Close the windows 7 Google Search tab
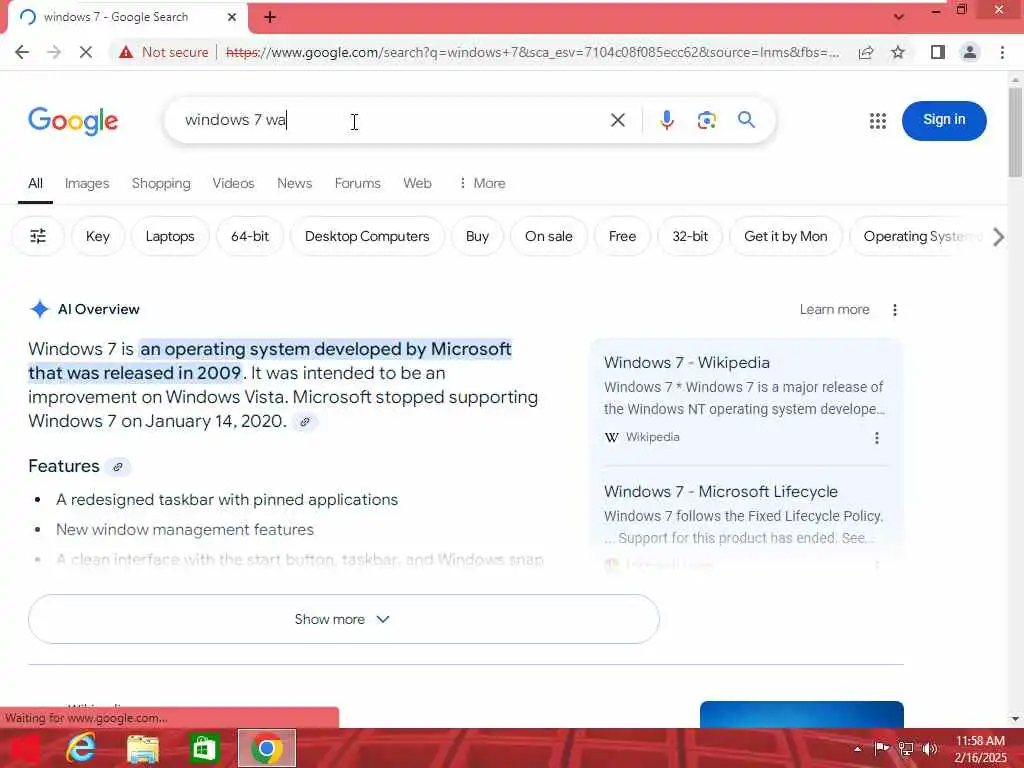Image resolution: width=1024 pixels, height=768 pixels. click(232, 17)
